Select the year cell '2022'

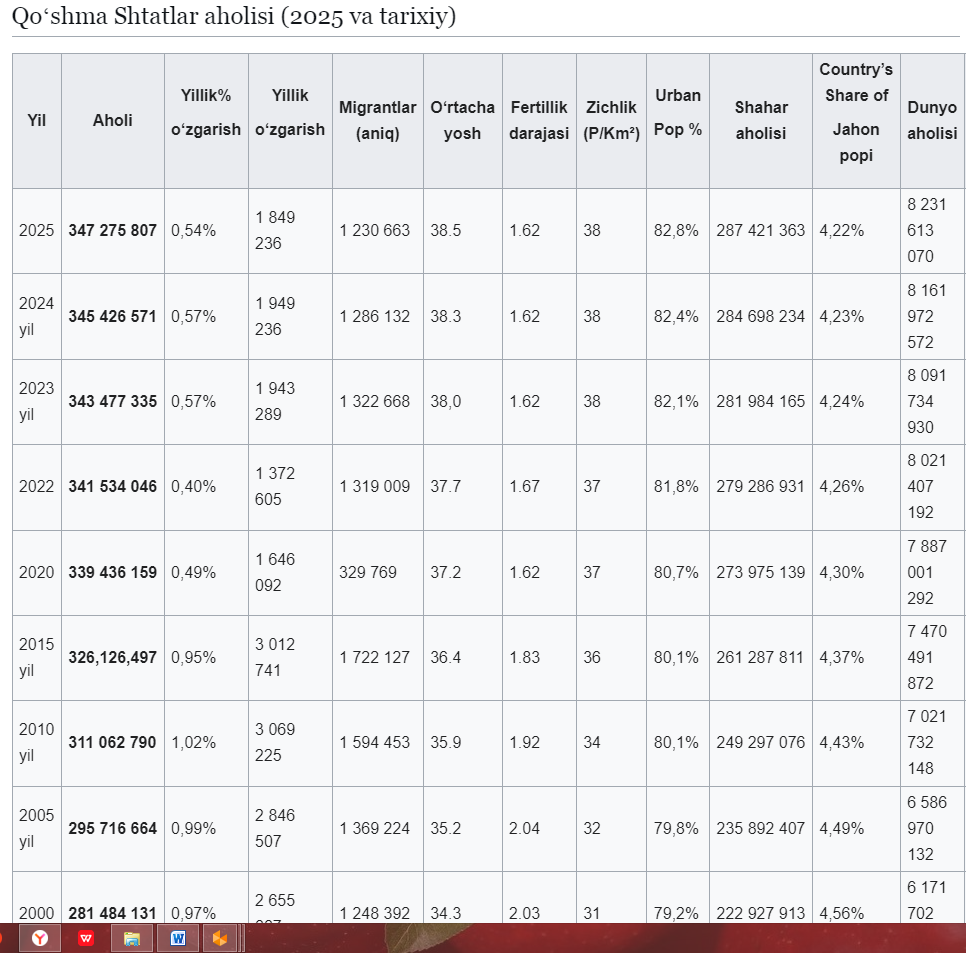pyautogui.click(x=36, y=487)
